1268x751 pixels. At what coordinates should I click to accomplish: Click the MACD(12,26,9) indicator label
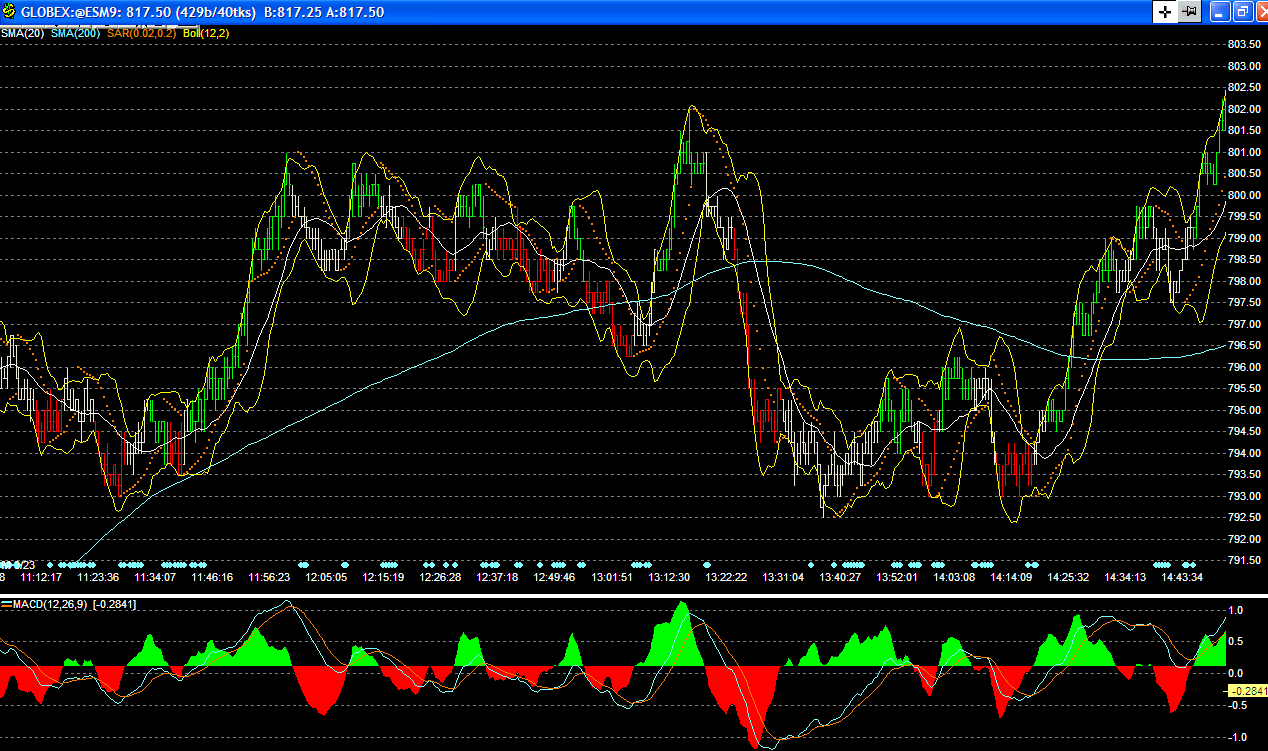click(x=49, y=605)
